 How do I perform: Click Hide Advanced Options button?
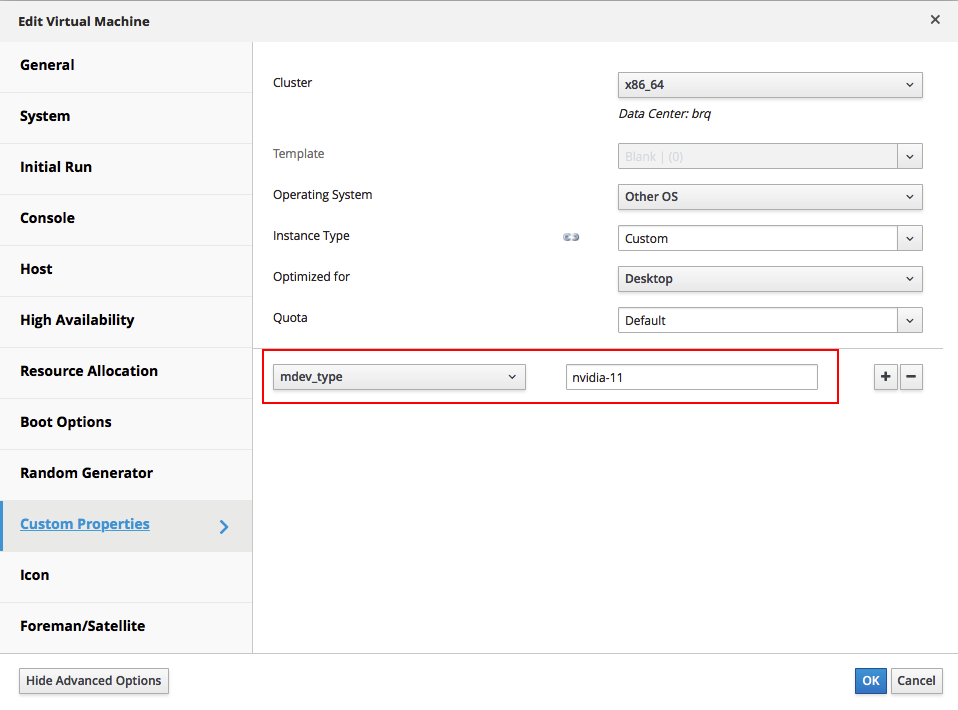(93, 681)
